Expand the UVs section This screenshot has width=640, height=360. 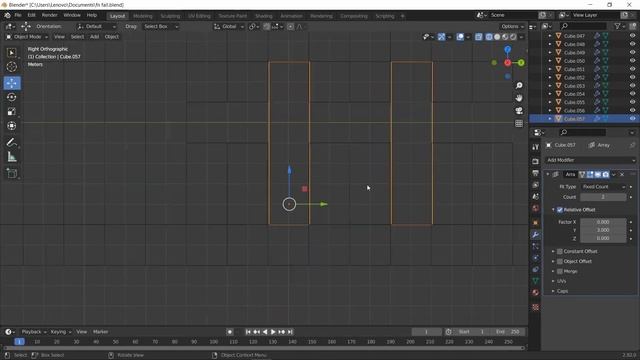pos(562,281)
